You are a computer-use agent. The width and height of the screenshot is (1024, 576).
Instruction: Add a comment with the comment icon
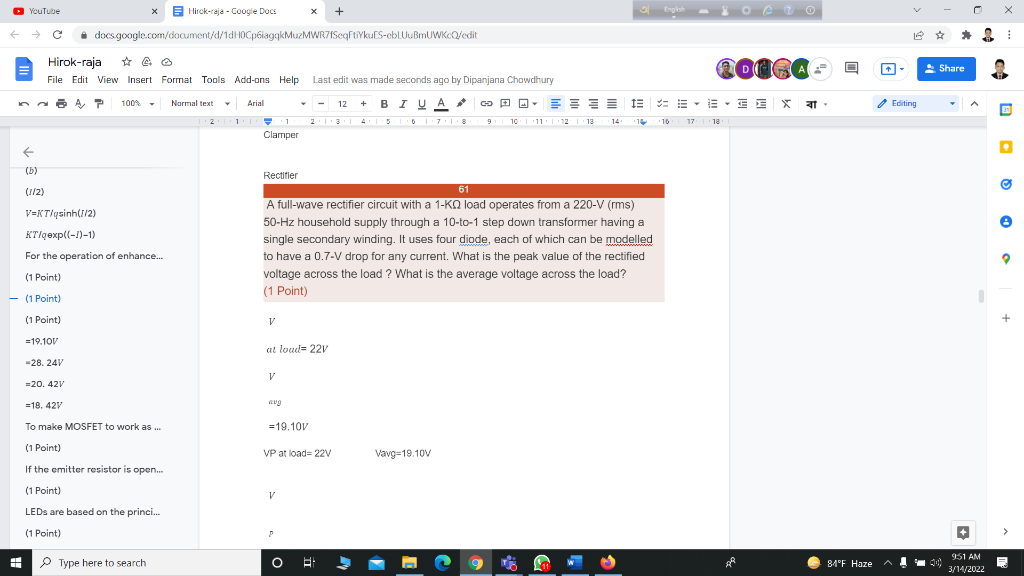click(x=505, y=103)
